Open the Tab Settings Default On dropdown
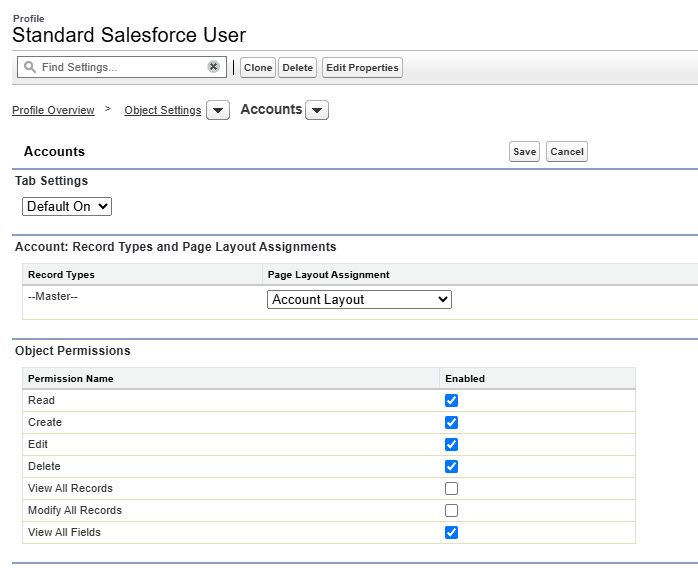This screenshot has height=568, width=698. [x=67, y=206]
